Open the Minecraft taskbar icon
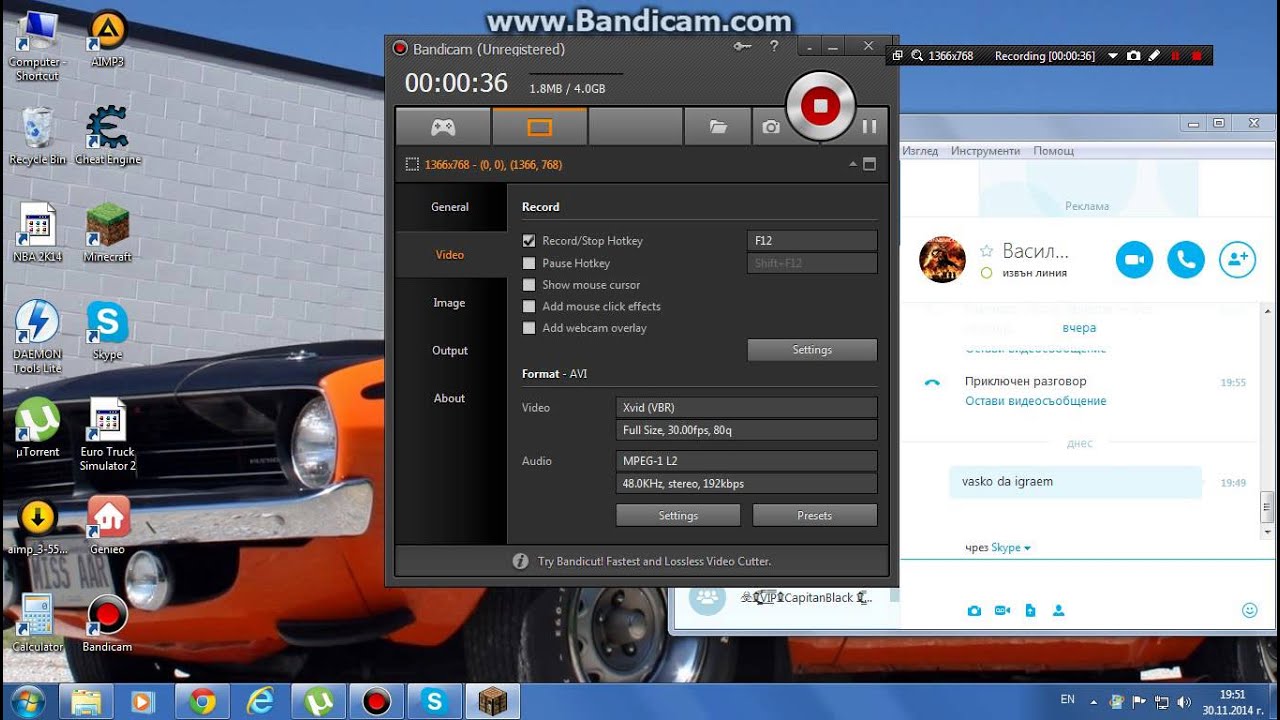Image resolution: width=1280 pixels, height=720 pixels. click(x=492, y=702)
